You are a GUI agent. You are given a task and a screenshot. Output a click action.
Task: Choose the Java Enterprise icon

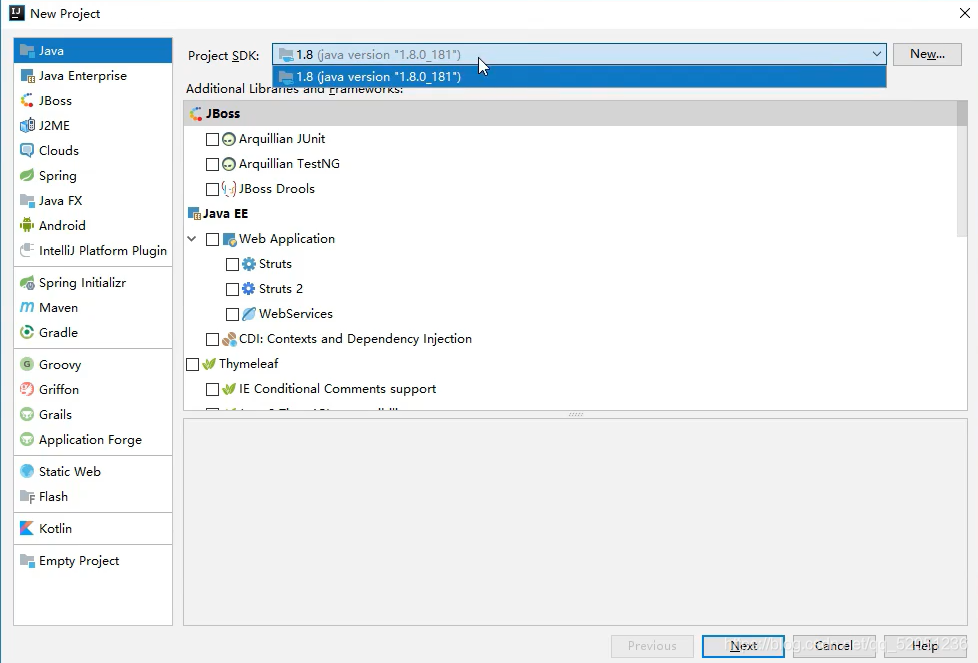27,75
